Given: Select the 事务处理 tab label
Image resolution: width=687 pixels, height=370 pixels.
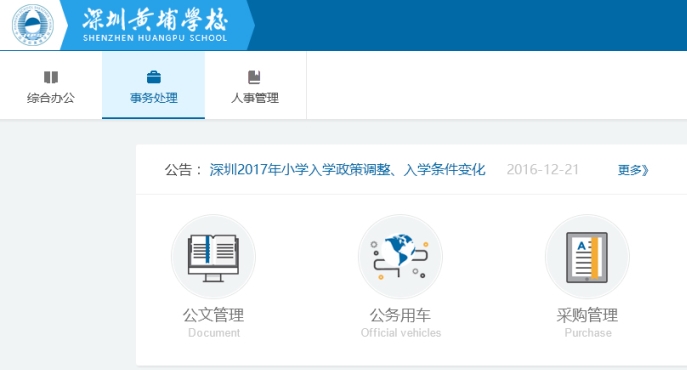Looking at the screenshot, I should [x=154, y=98].
